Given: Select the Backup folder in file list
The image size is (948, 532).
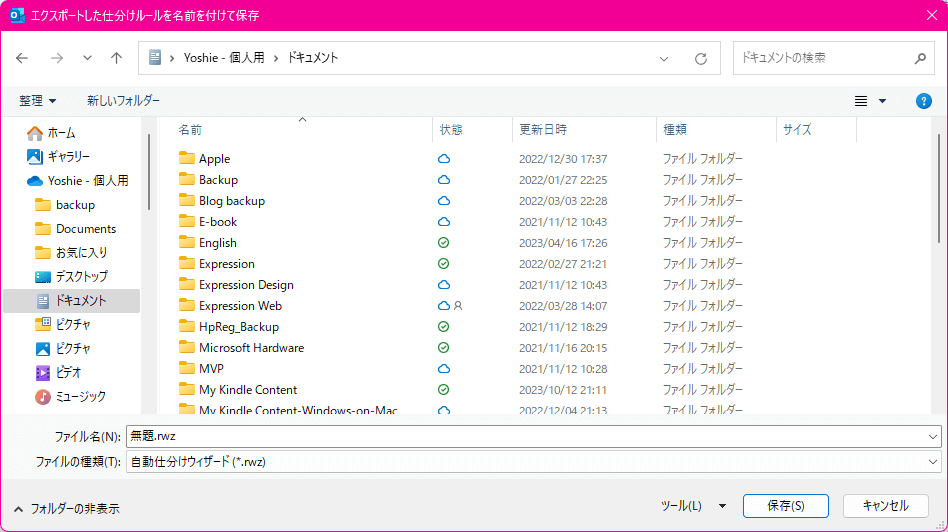Looking at the screenshot, I should click(218, 180).
